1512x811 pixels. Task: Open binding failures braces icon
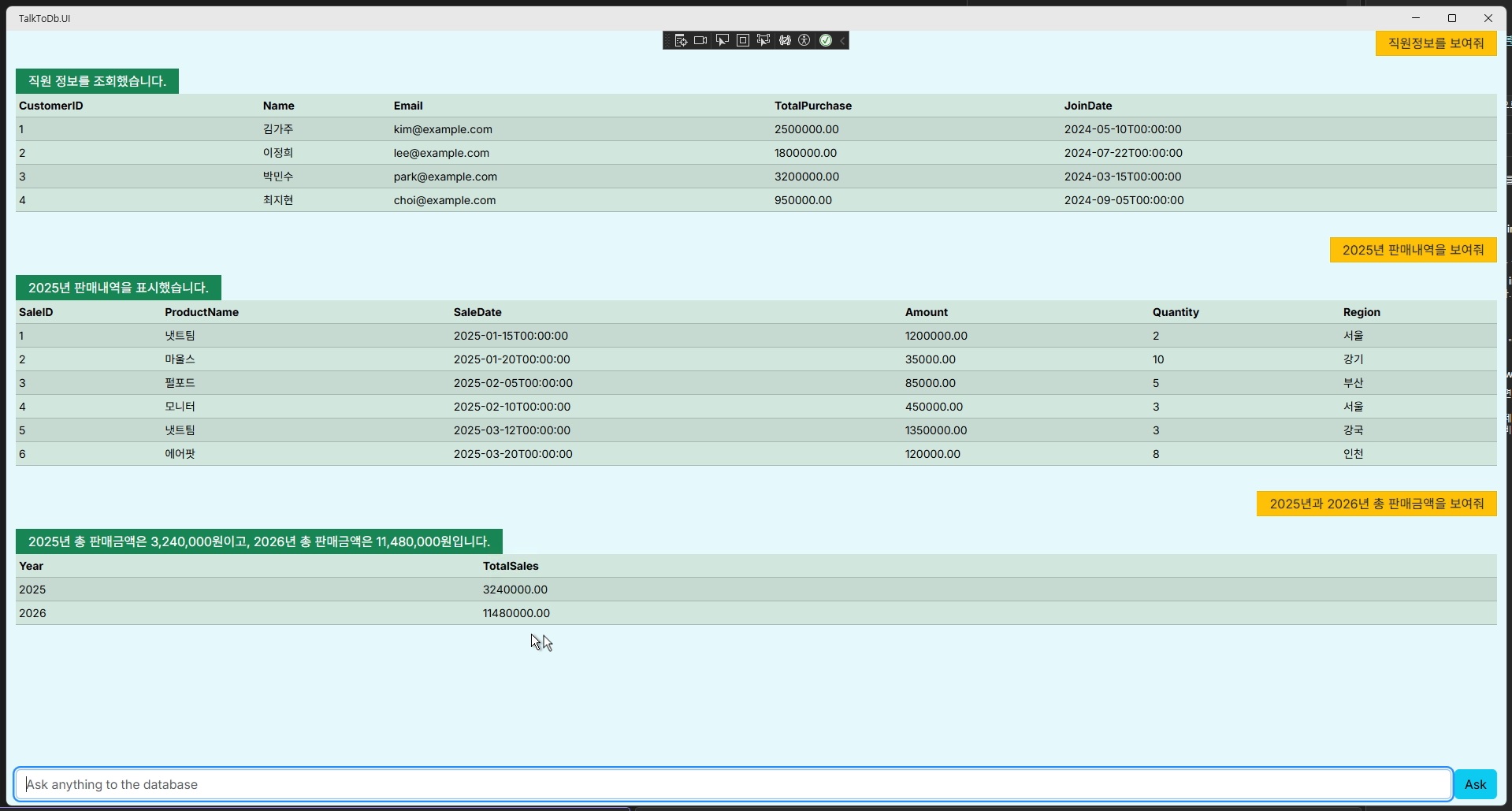pos(785,40)
